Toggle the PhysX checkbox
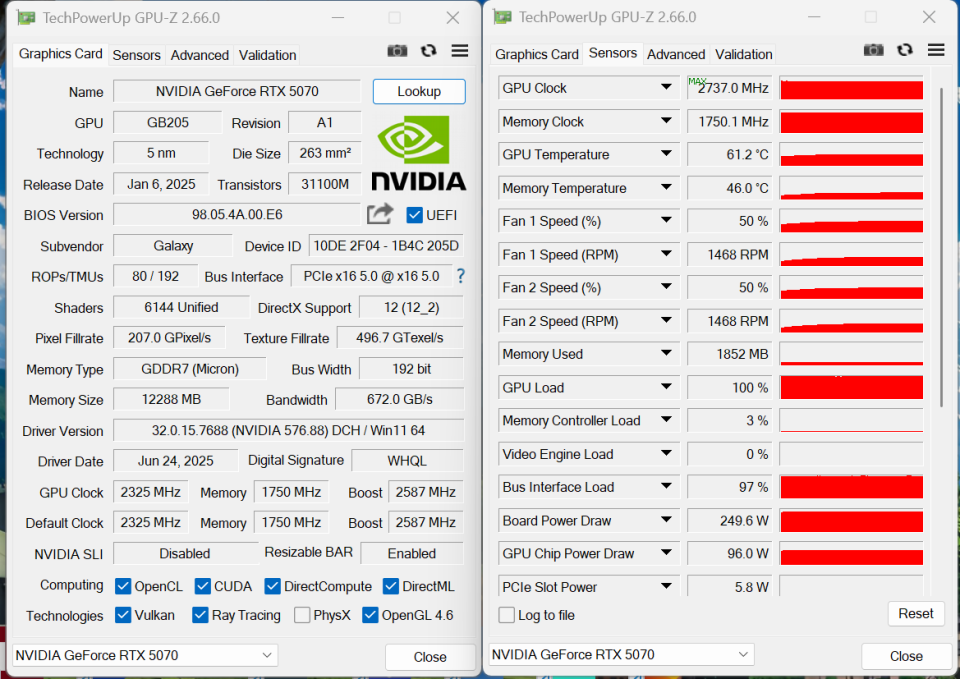 (x=302, y=615)
